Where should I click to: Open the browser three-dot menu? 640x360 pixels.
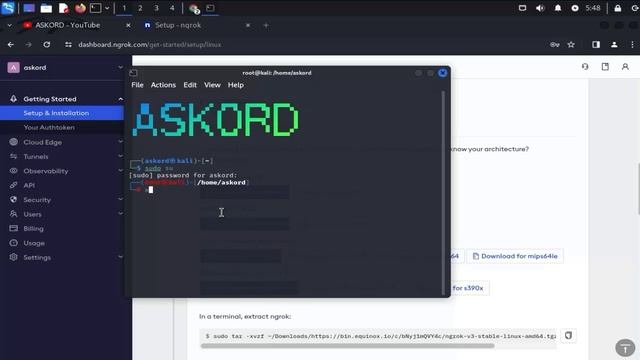[x=632, y=44]
